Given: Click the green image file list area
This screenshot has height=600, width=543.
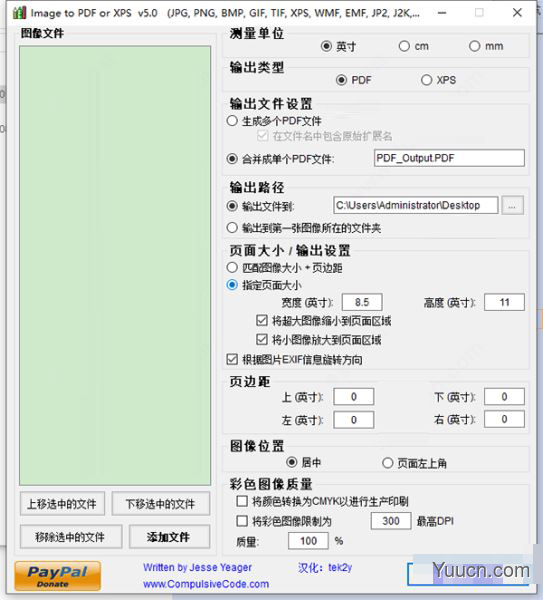Looking at the screenshot, I should tap(115, 266).
